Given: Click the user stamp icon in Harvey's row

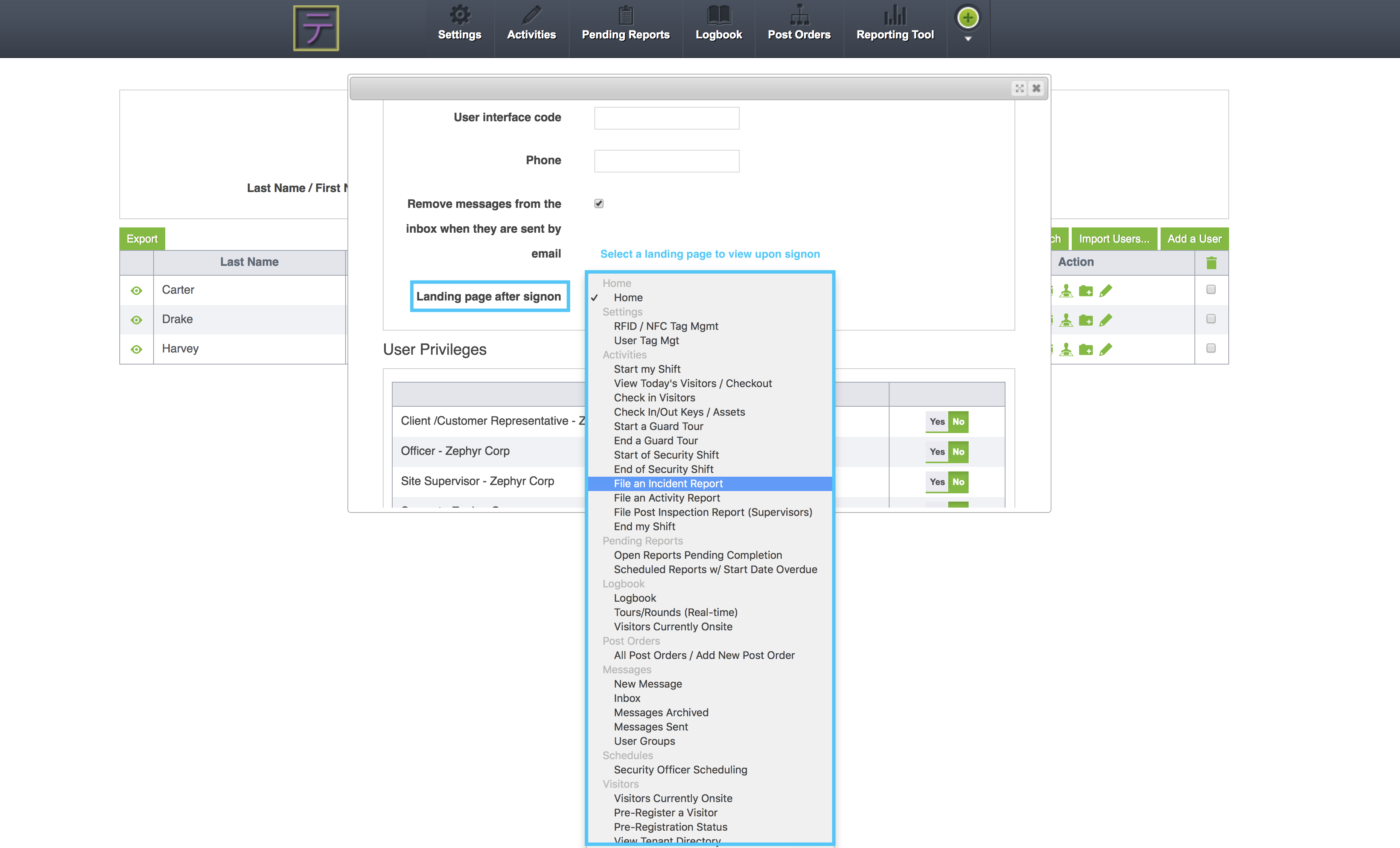Looking at the screenshot, I should 1066,349.
